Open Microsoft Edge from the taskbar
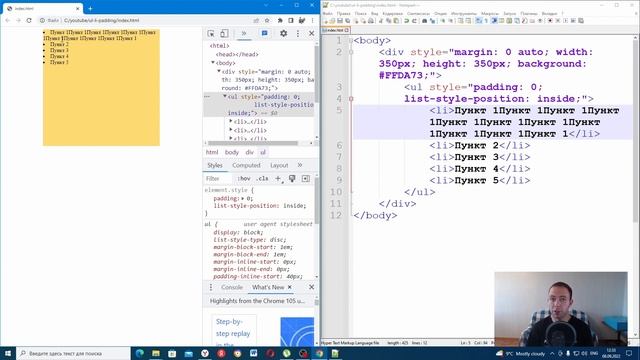The width and height of the screenshot is (640, 360). click(x=140, y=353)
